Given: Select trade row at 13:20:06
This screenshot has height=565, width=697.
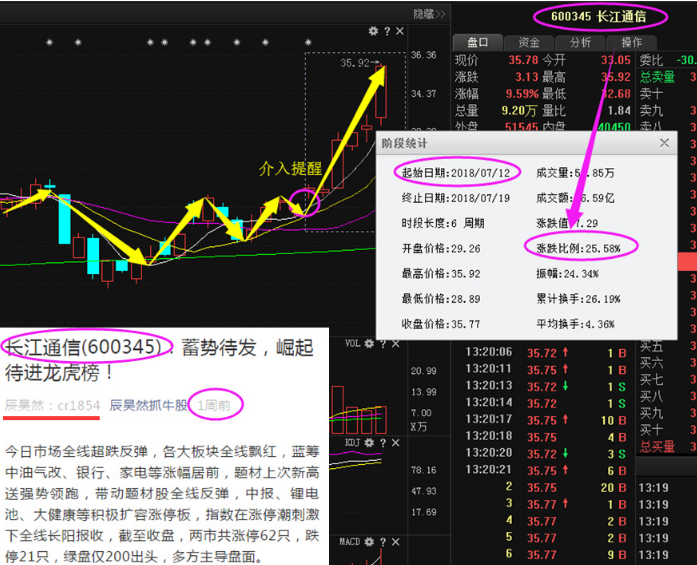Looking at the screenshot, I should pos(546,353).
